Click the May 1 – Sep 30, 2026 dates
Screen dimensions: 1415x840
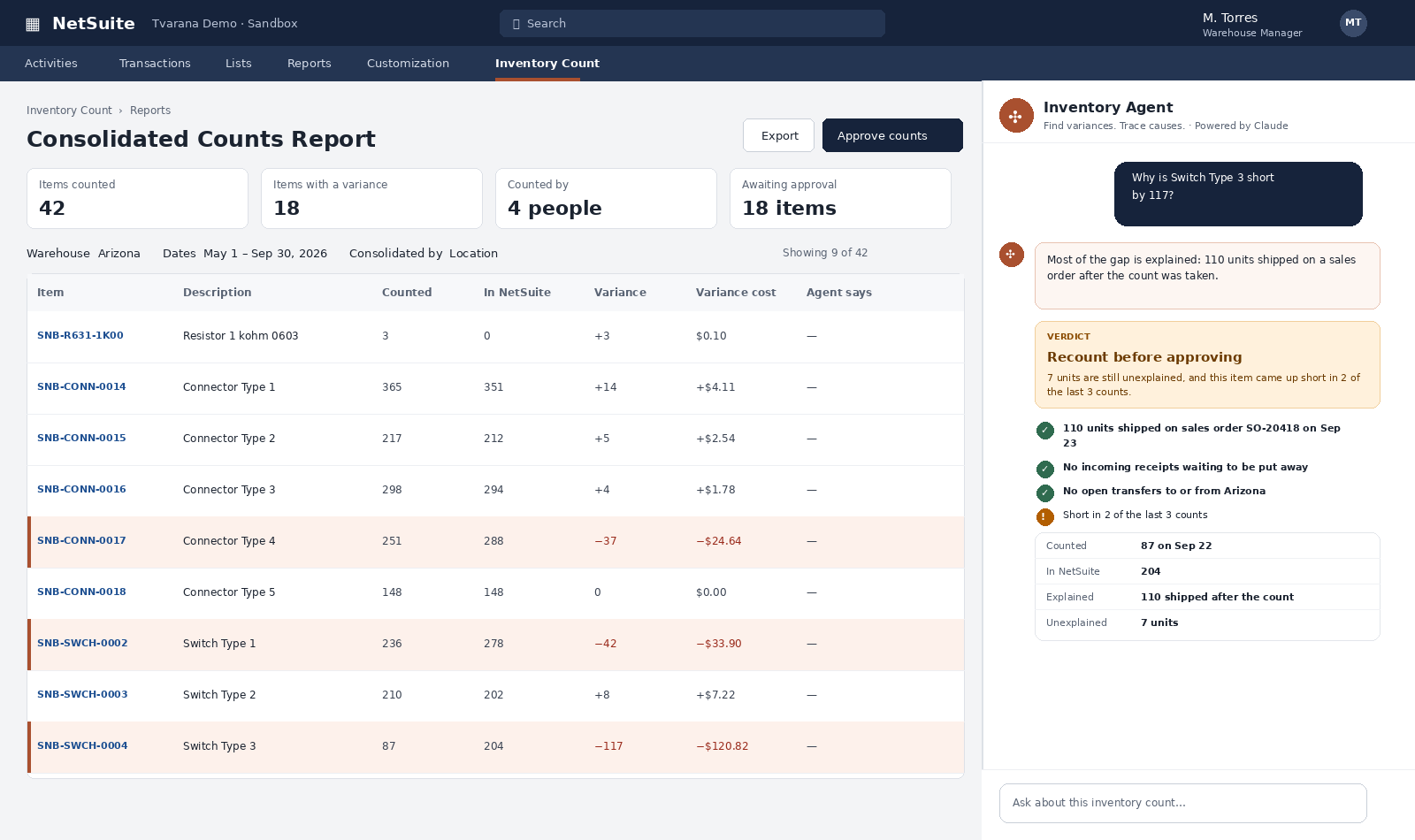(265, 254)
